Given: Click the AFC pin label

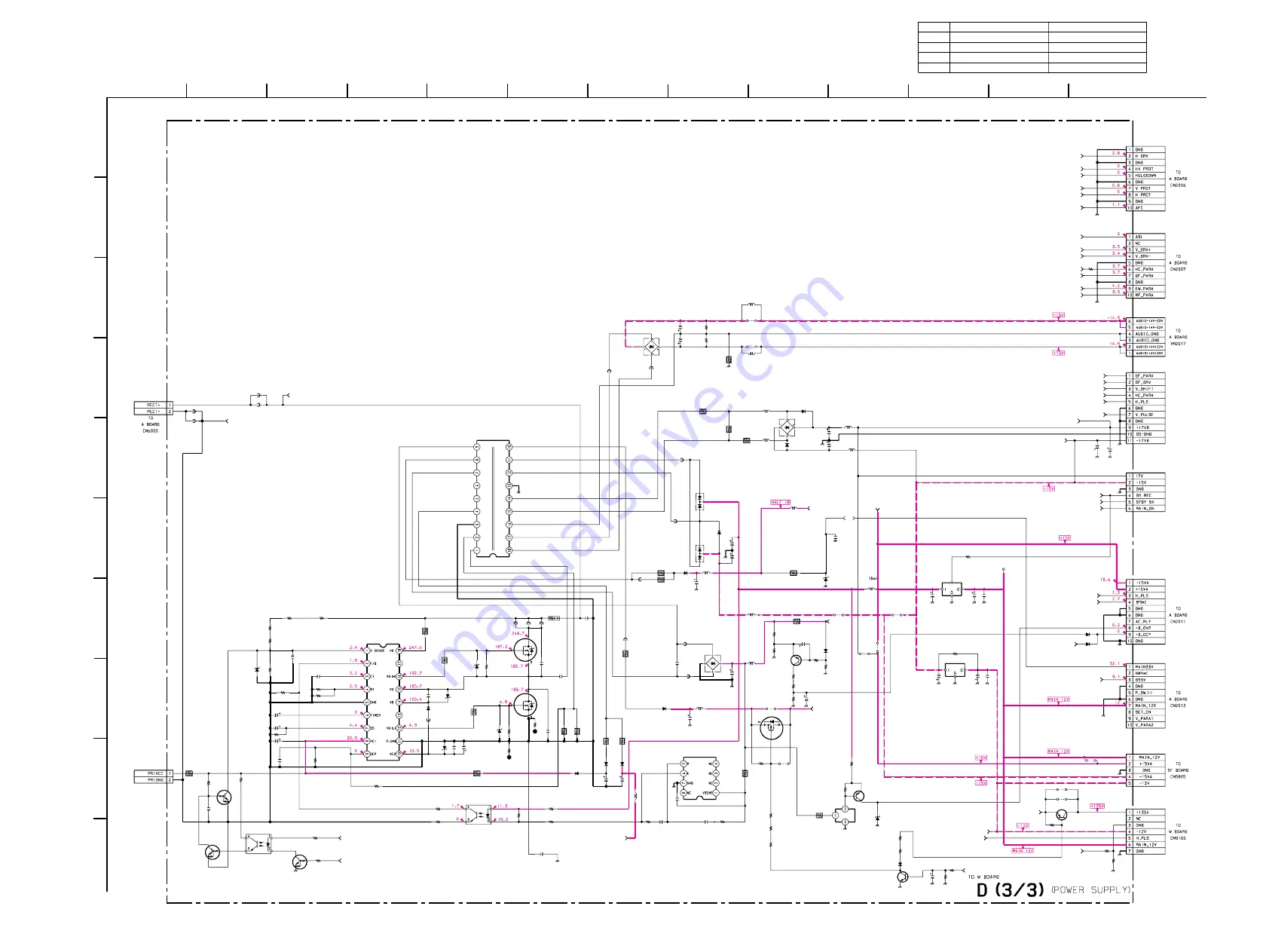Looking at the screenshot, I should tap(1139, 208).
